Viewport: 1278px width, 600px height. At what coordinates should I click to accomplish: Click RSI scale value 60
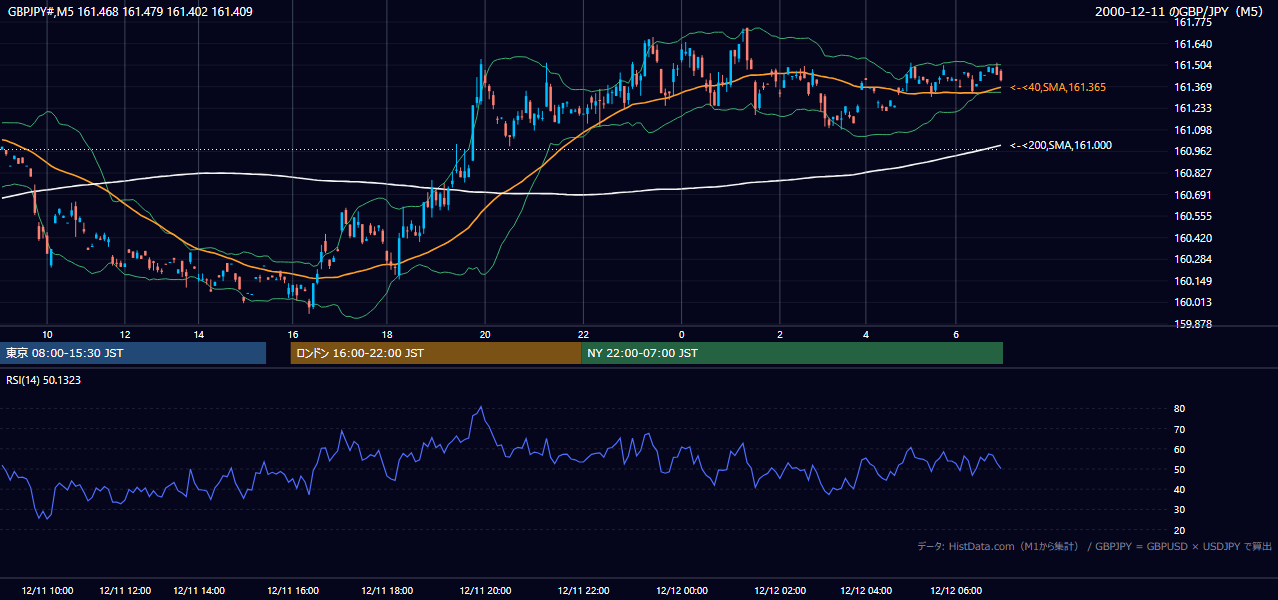click(x=1180, y=450)
